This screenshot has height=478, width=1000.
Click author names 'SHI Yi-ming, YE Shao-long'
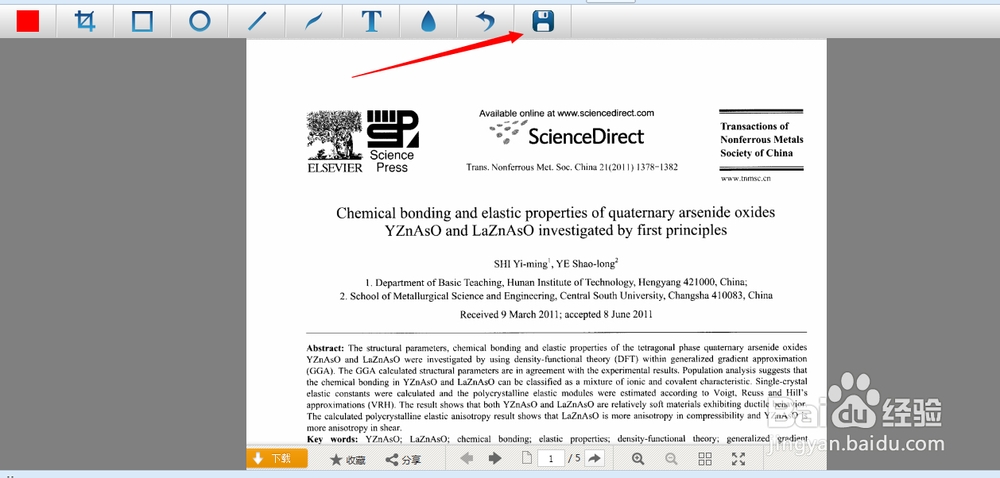[555, 264]
